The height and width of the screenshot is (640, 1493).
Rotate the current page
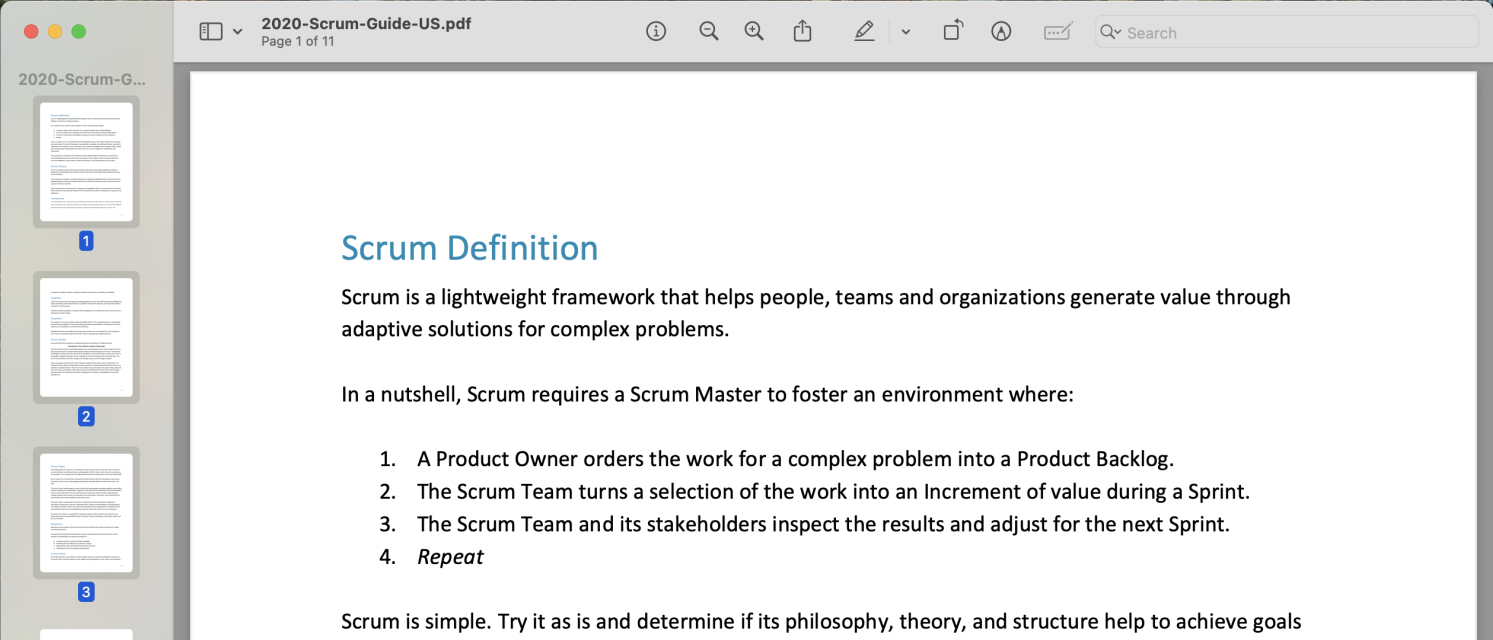pyautogui.click(x=952, y=31)
